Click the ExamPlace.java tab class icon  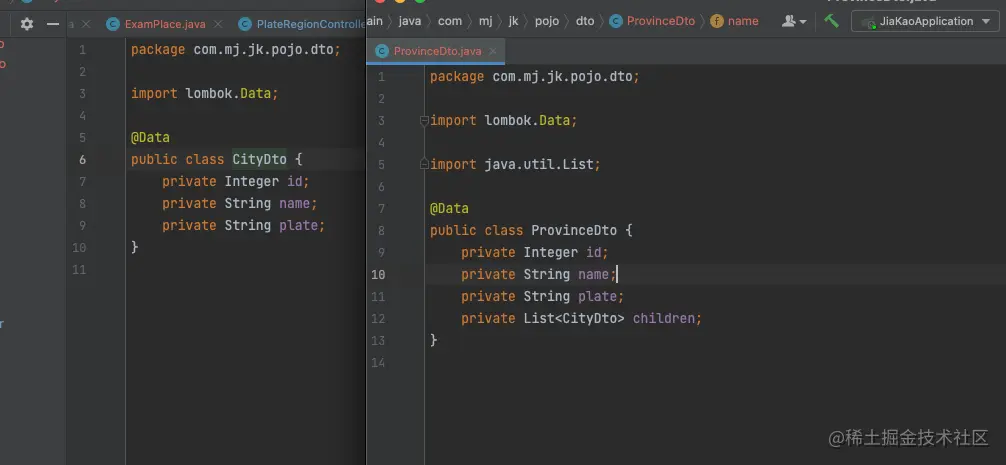113,24
